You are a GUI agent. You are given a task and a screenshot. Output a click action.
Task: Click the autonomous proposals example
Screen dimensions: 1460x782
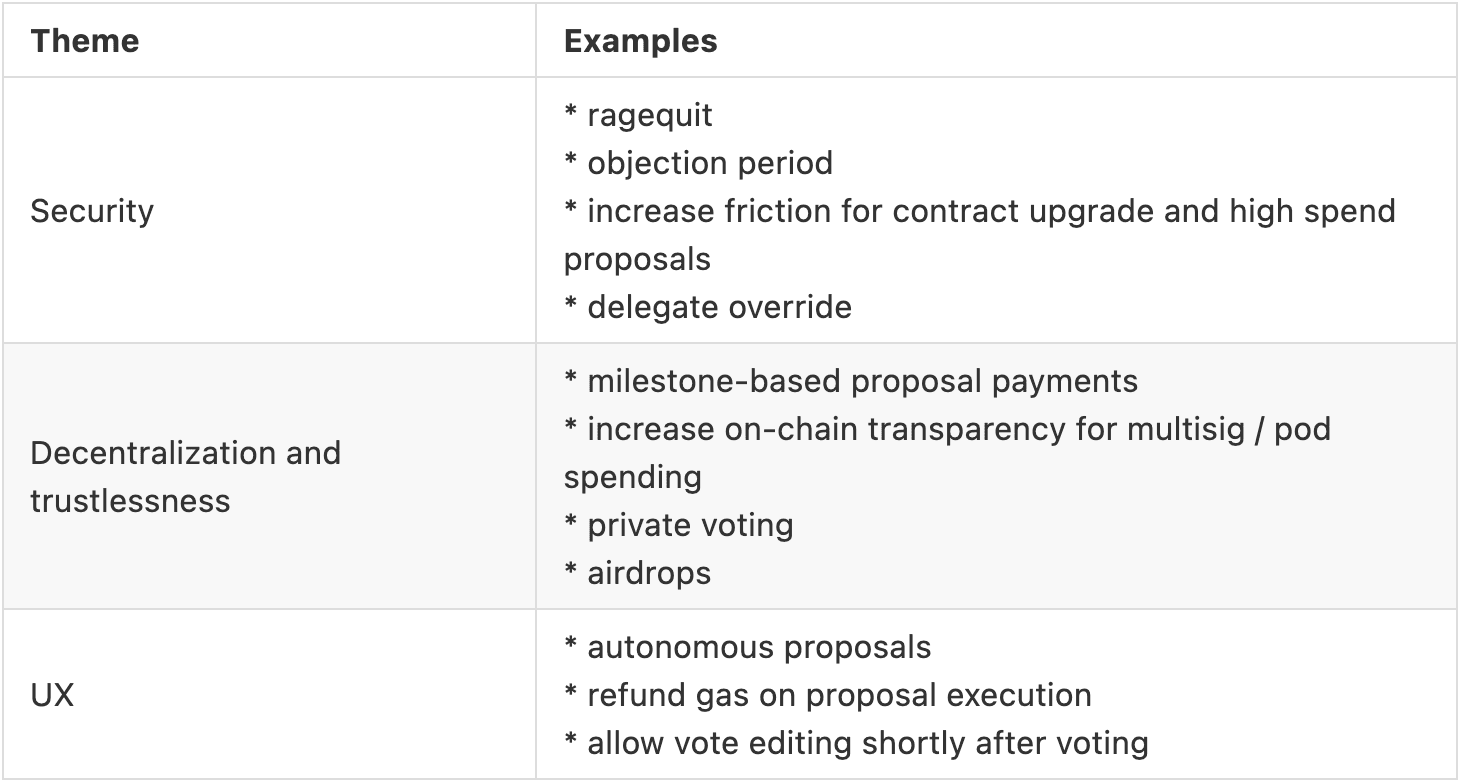(x=759, y=647)
